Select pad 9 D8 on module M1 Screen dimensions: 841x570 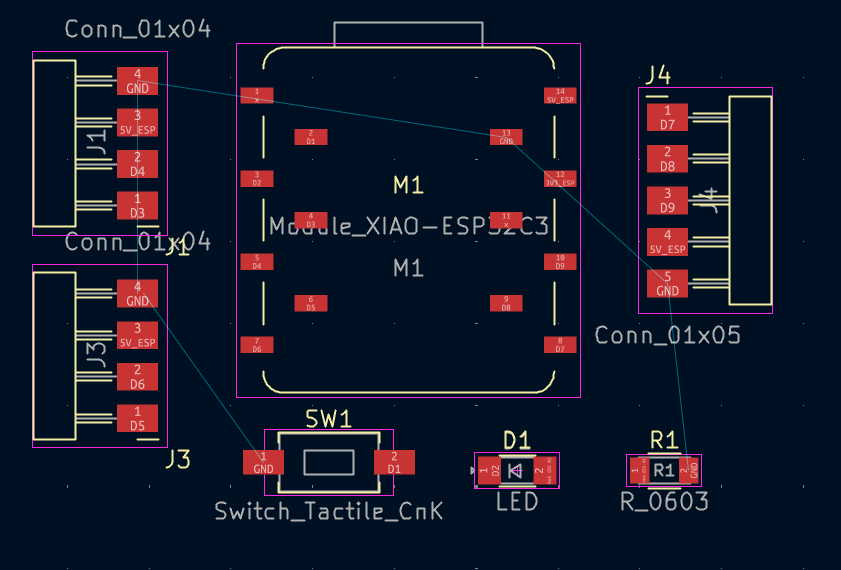tap(506, 303)
